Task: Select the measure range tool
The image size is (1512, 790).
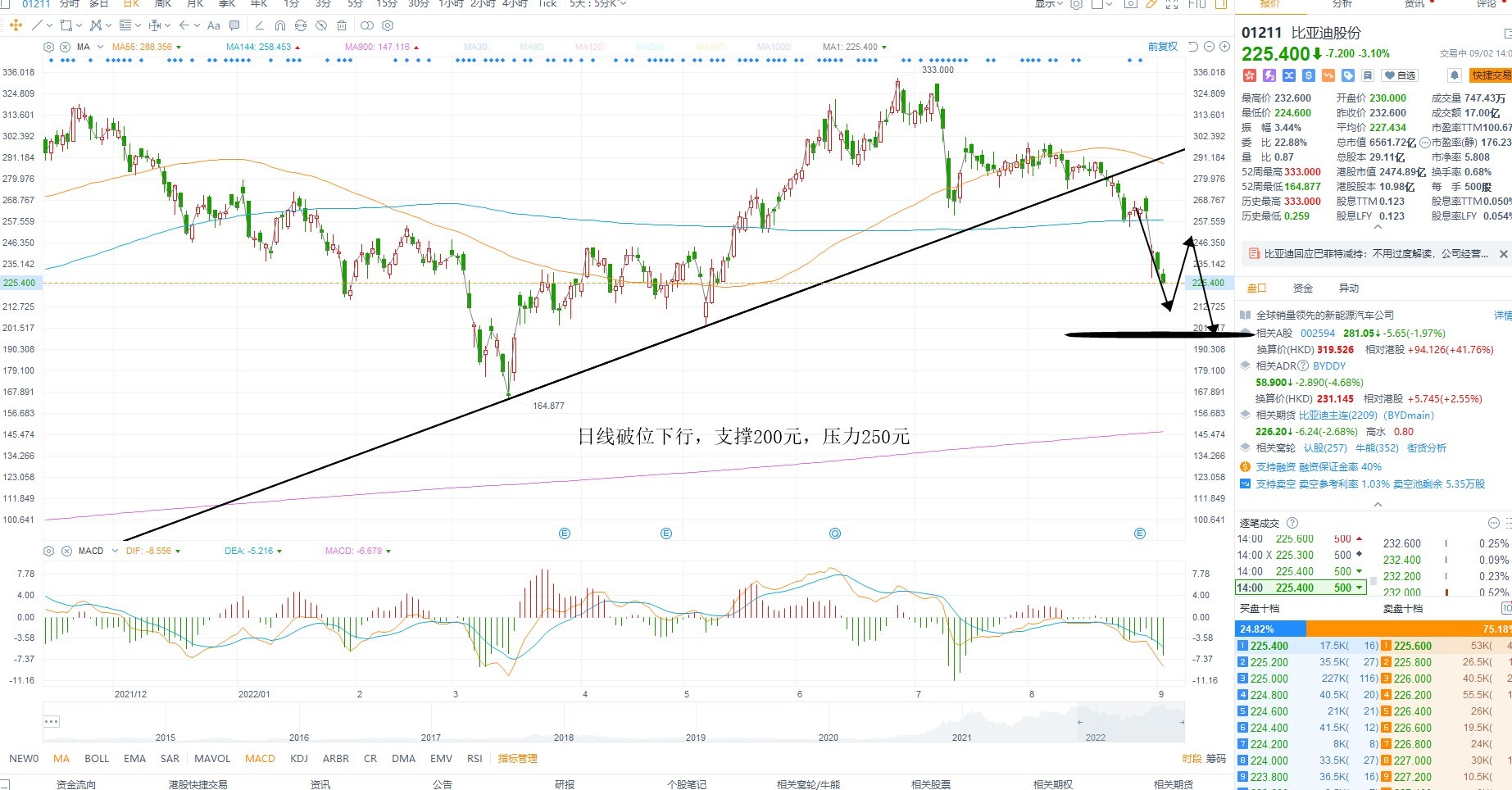Action: (155, 25)
